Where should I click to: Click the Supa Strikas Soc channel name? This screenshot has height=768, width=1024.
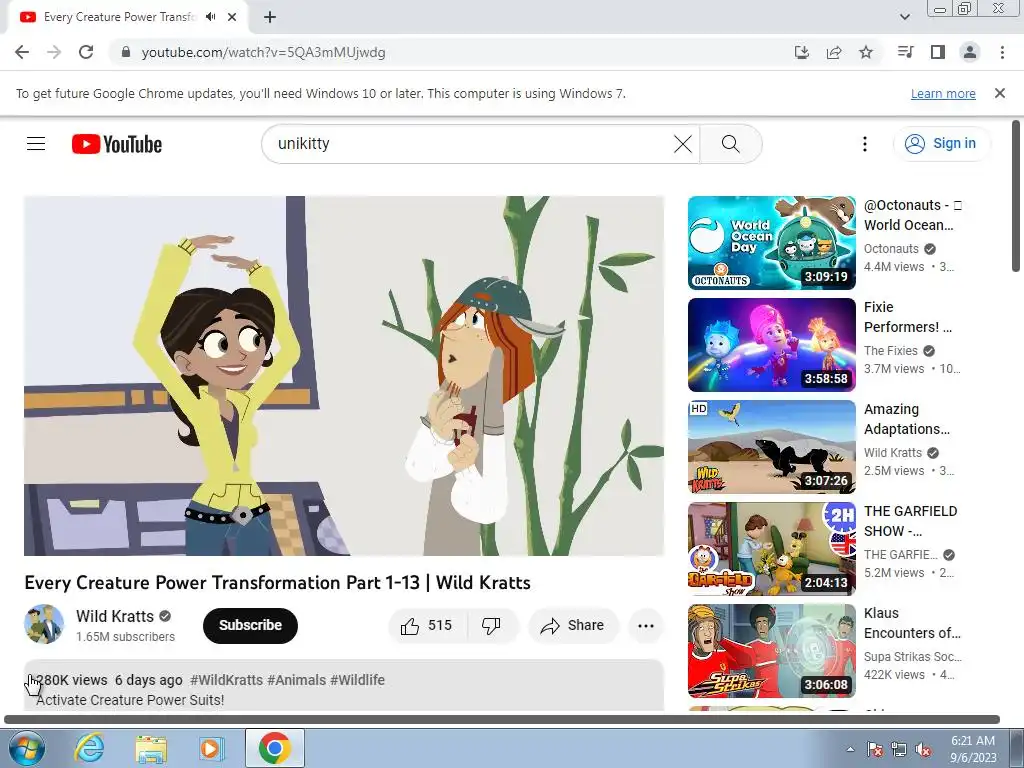tap(912, 657)
